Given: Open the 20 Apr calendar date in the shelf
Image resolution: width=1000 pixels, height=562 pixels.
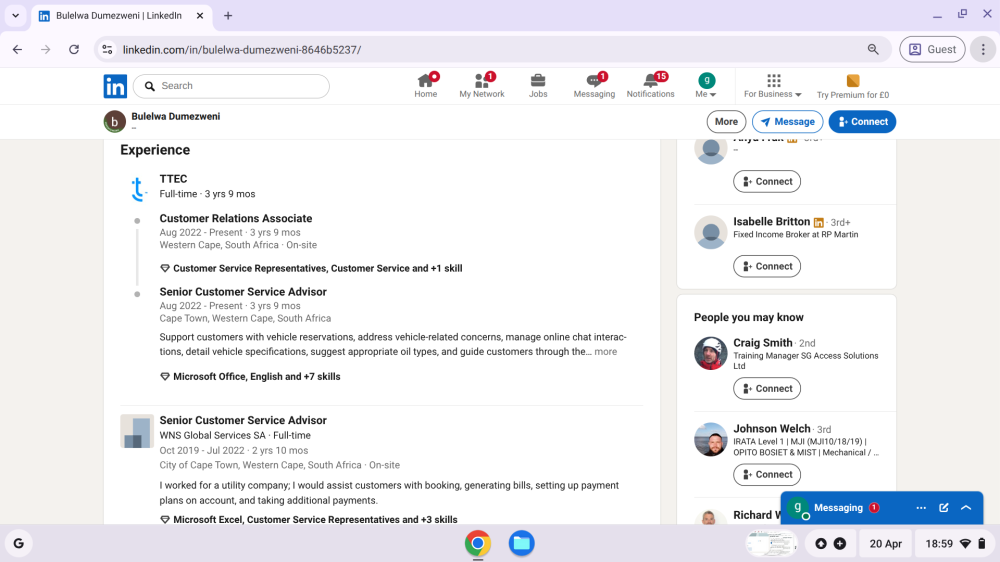Looking at the screenshot, I should (x=885, y=544).
